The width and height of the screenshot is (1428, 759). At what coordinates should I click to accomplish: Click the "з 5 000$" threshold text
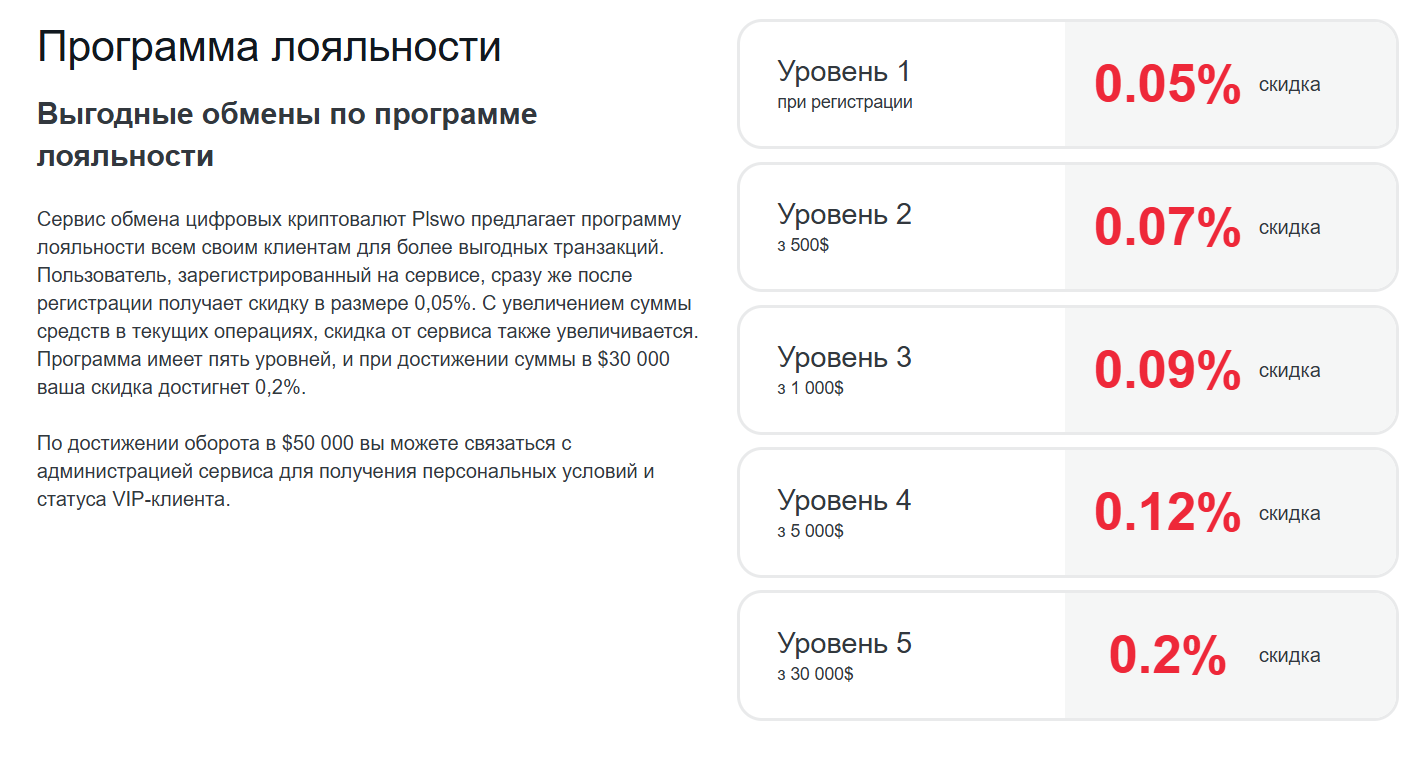810,531
